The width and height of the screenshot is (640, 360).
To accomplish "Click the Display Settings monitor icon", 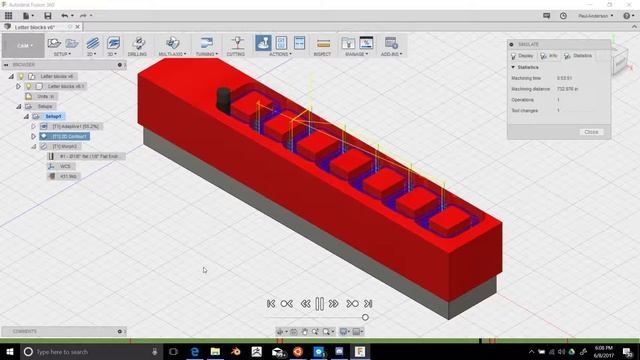I will (x=344, y=331).
